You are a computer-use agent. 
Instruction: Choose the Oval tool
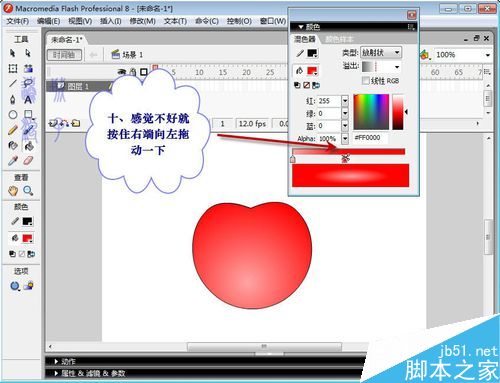[x=13, y=115]
